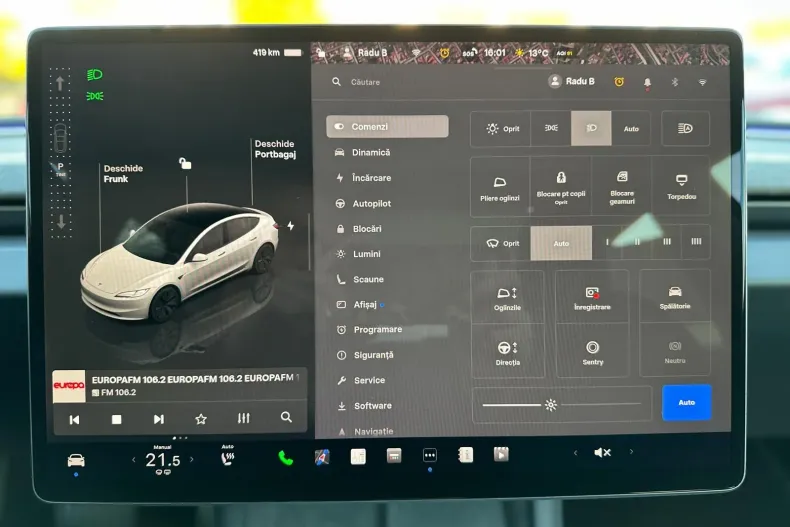Select wiper speed II
790x527 pixels.
click(x=637, y=243)
